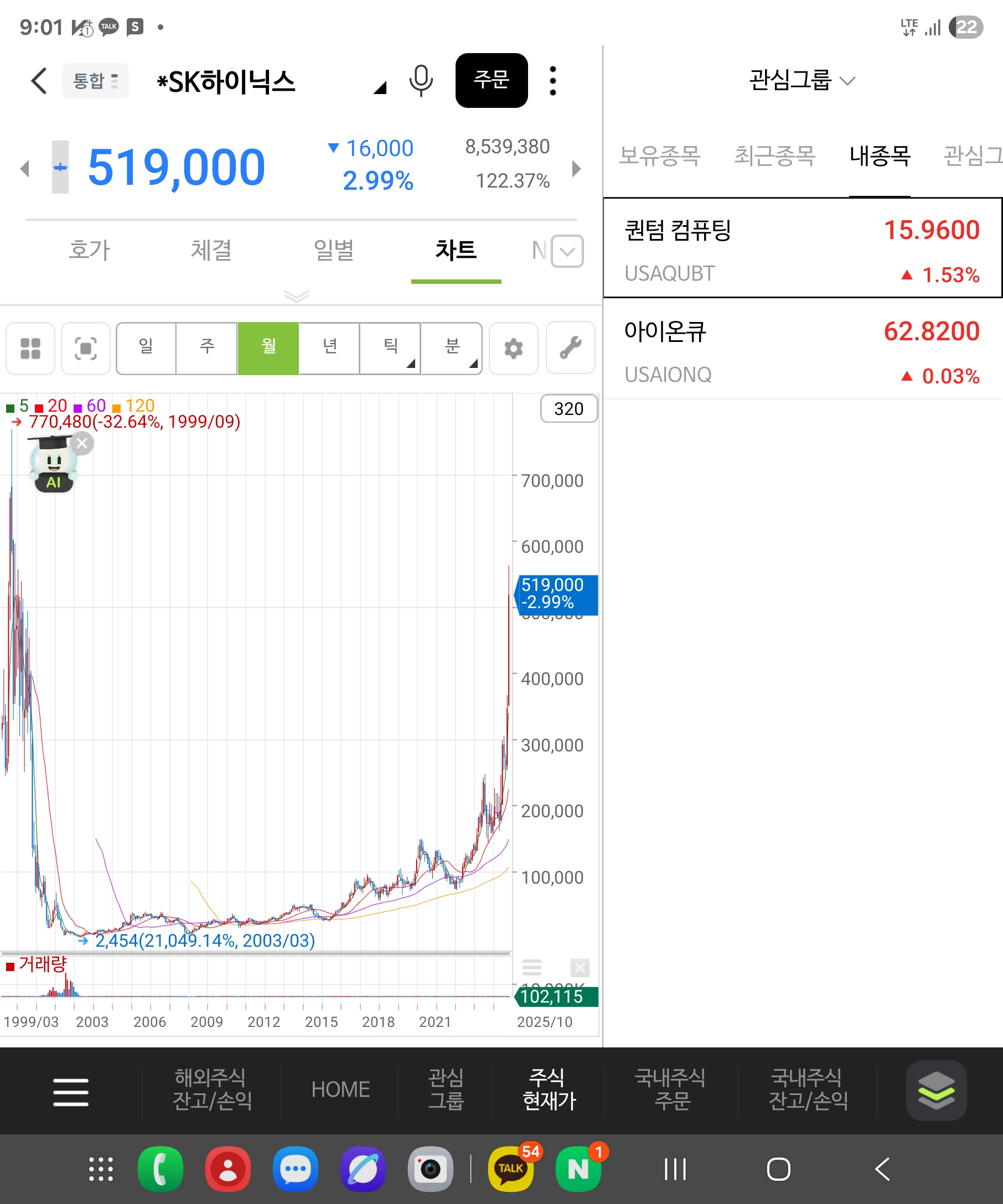Switch to the 호가 tab

(89, 250)
